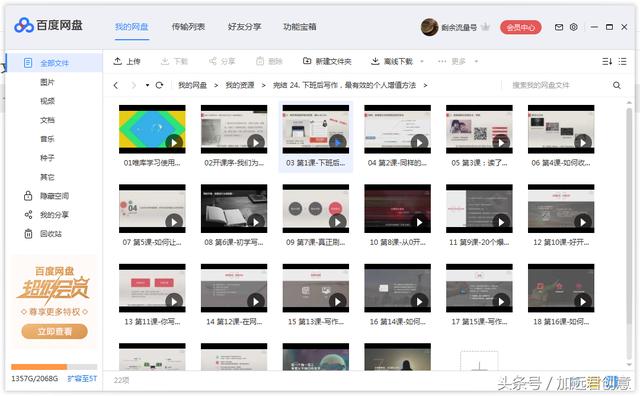640x396 pixels.
Task: Click the expand to 5T capacity link
Action: 82,378
